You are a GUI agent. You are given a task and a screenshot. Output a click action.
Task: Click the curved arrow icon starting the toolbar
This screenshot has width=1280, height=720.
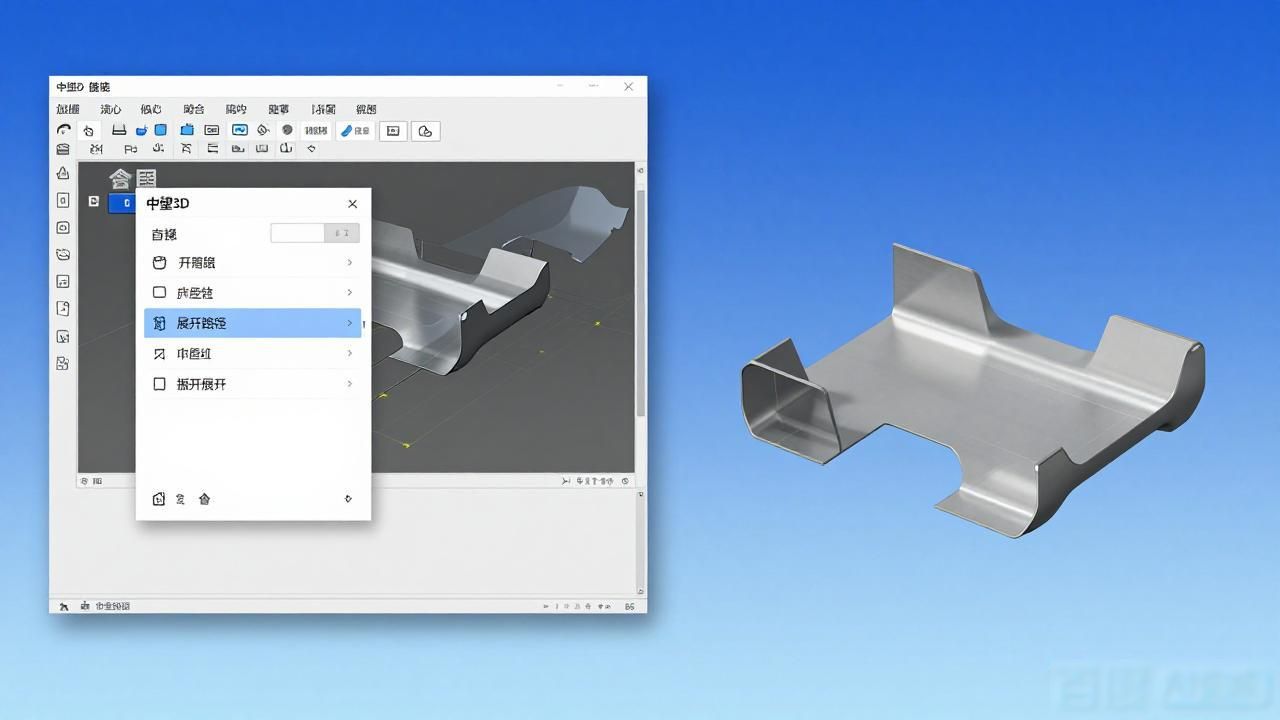pos(64,130)
